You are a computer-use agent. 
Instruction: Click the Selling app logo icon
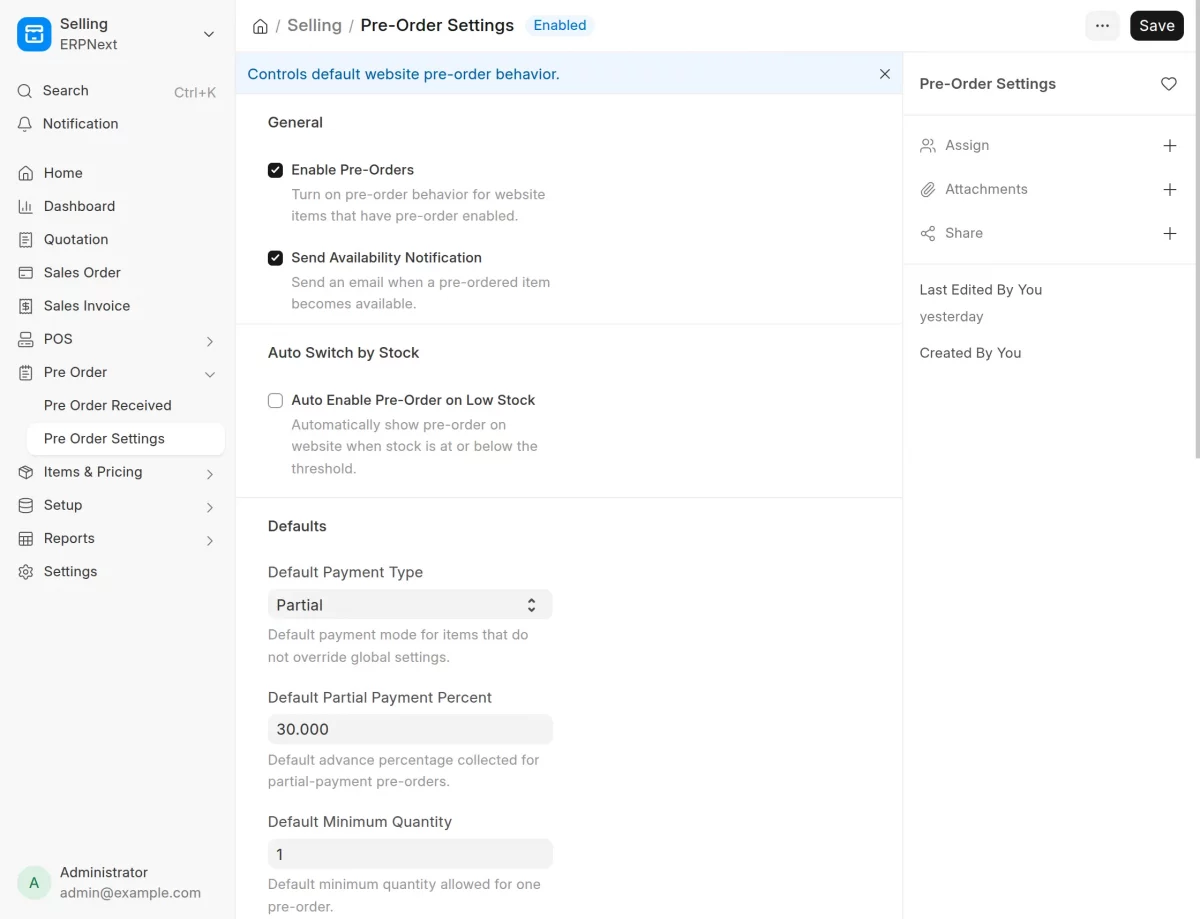pos(34,34)
